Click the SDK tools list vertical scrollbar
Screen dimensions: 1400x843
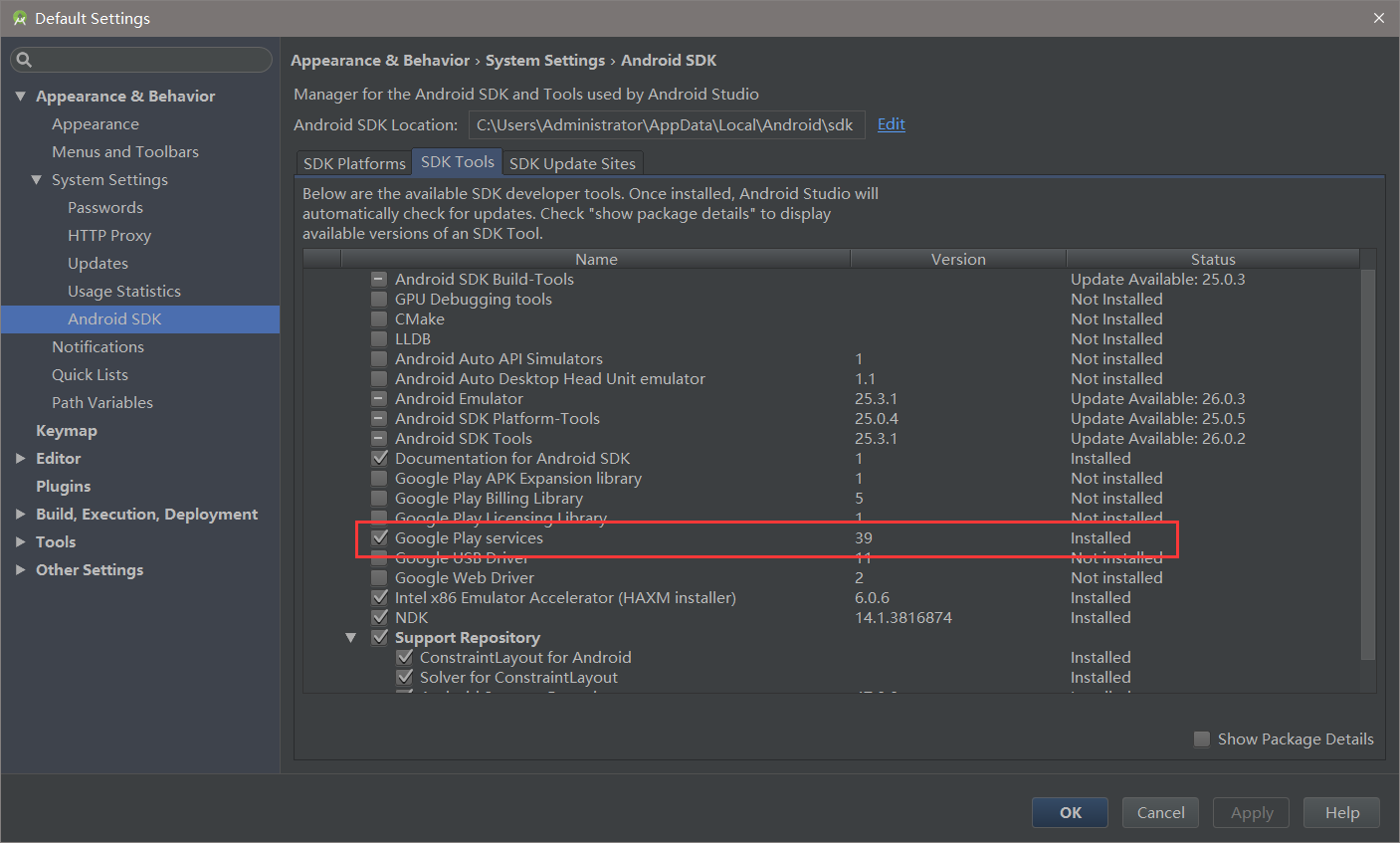click(x=1368, y=463)
